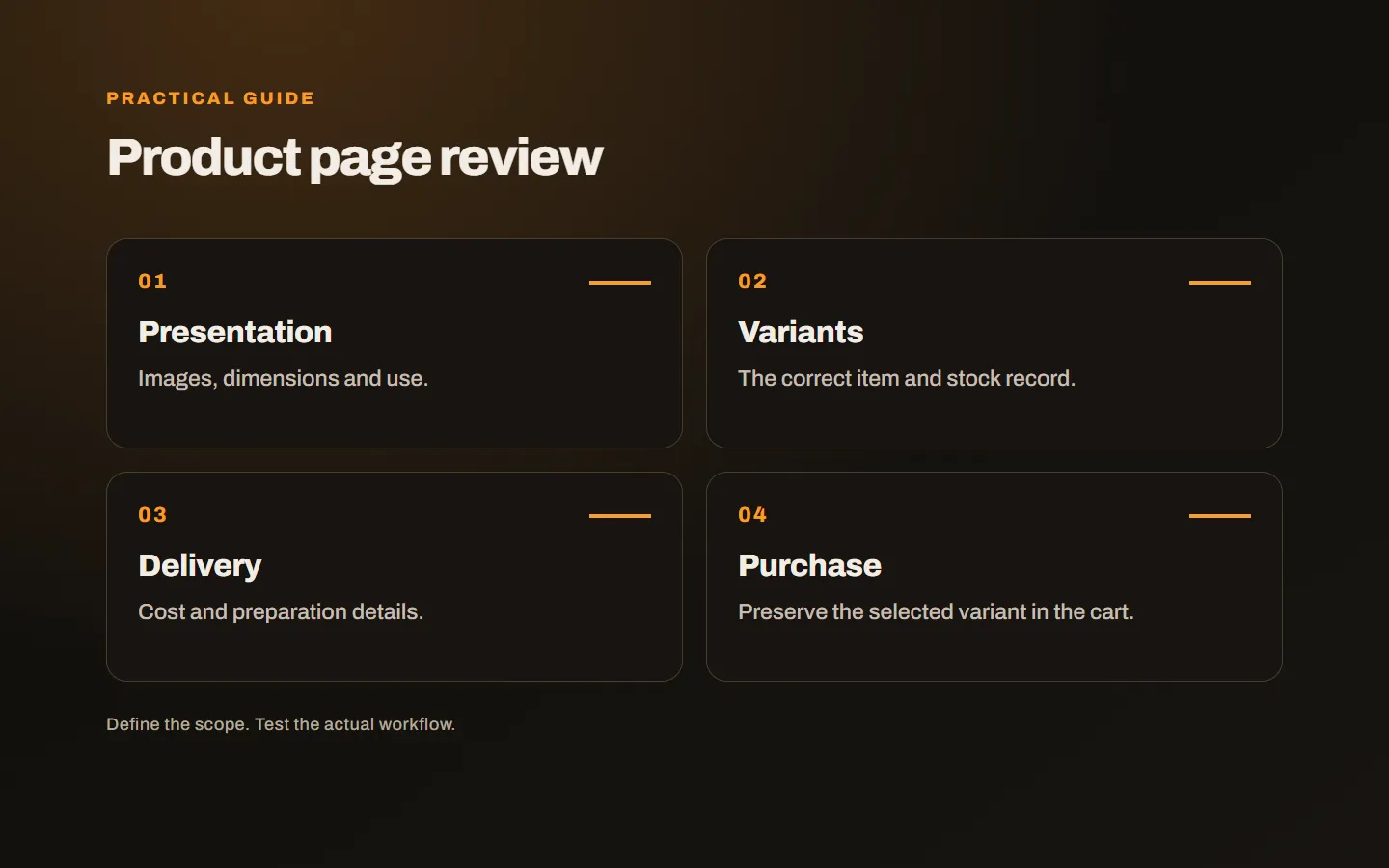
Task: Click the 'PRACTICAL GUIDE' label
Action: tap(210, 98)
